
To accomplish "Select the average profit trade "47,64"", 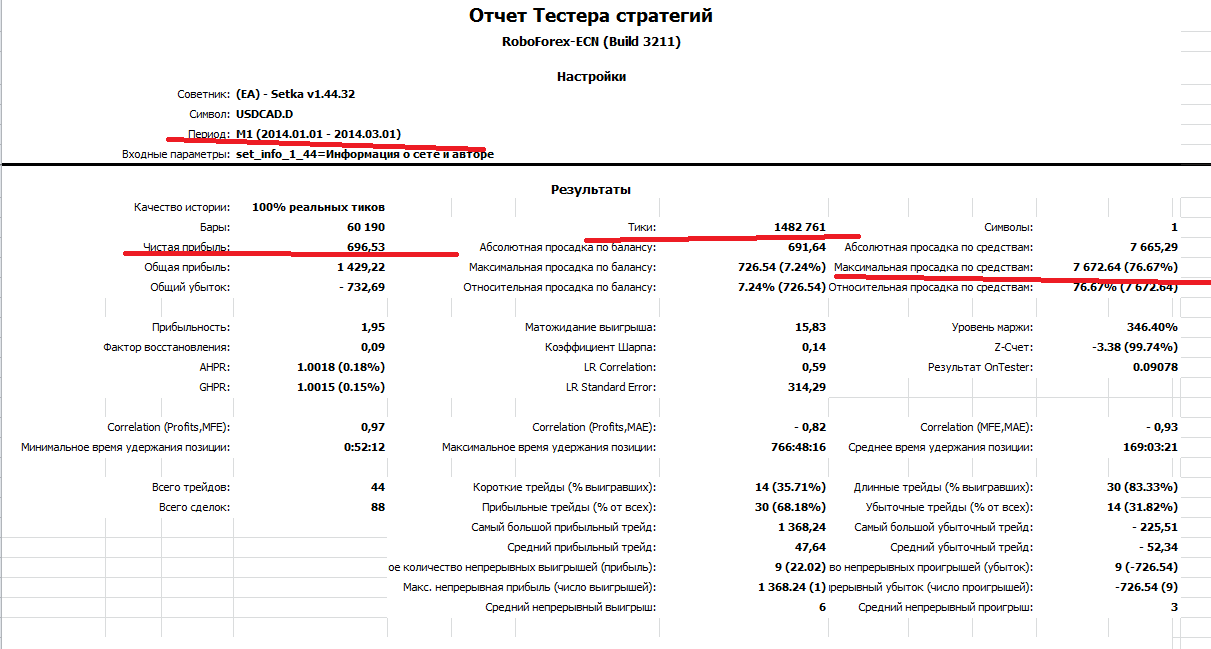I will [811, 547].
